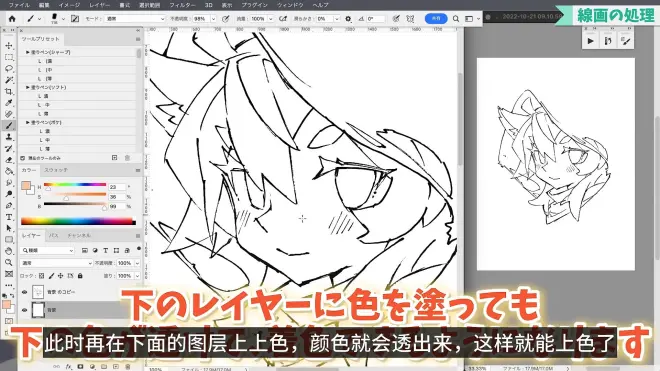Select the Eraser tool
The image size is (660, 371).
point(9,160)
